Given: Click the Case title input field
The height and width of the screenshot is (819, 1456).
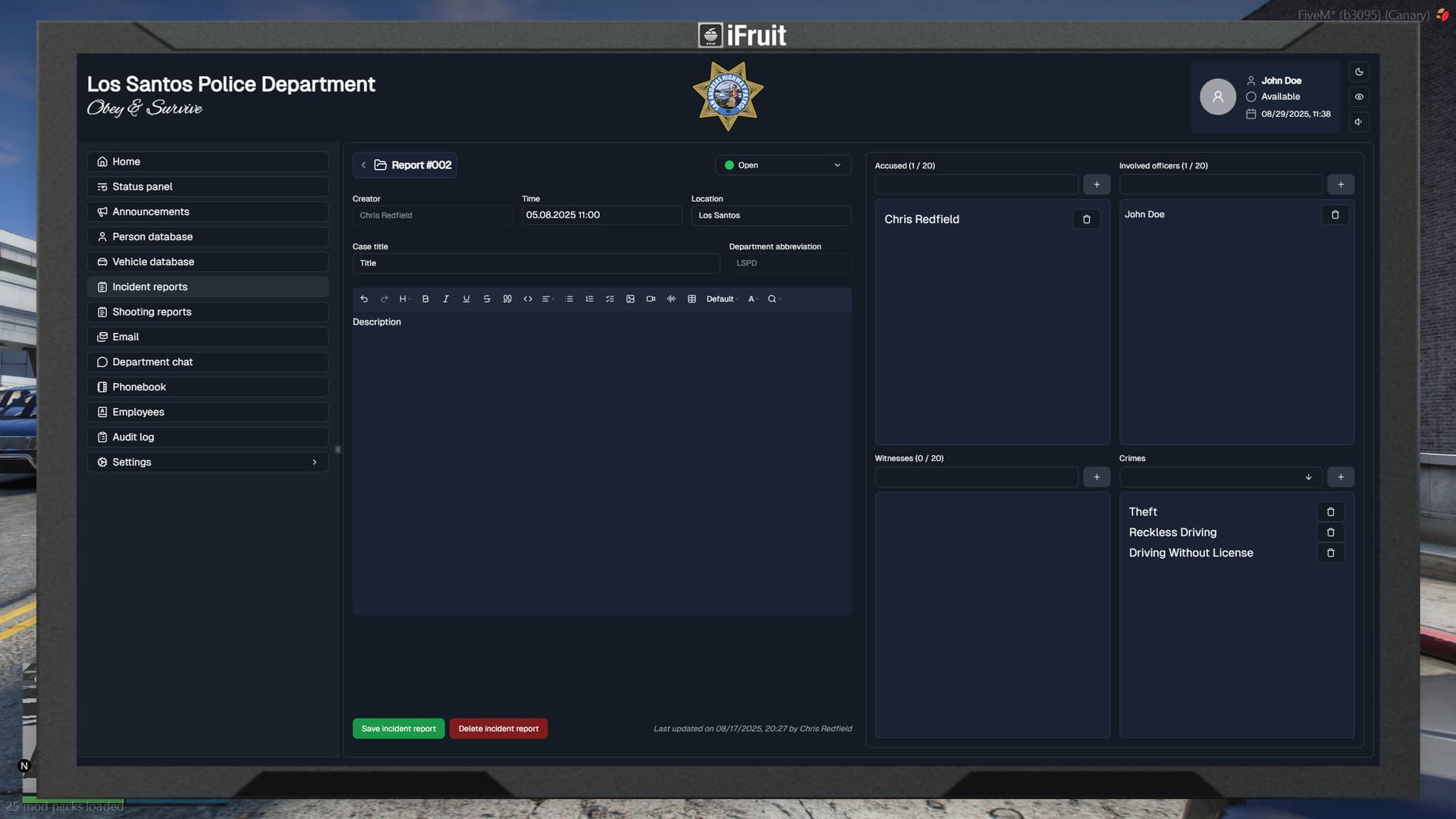Looking at the screenshot, I should click(535, 263).
